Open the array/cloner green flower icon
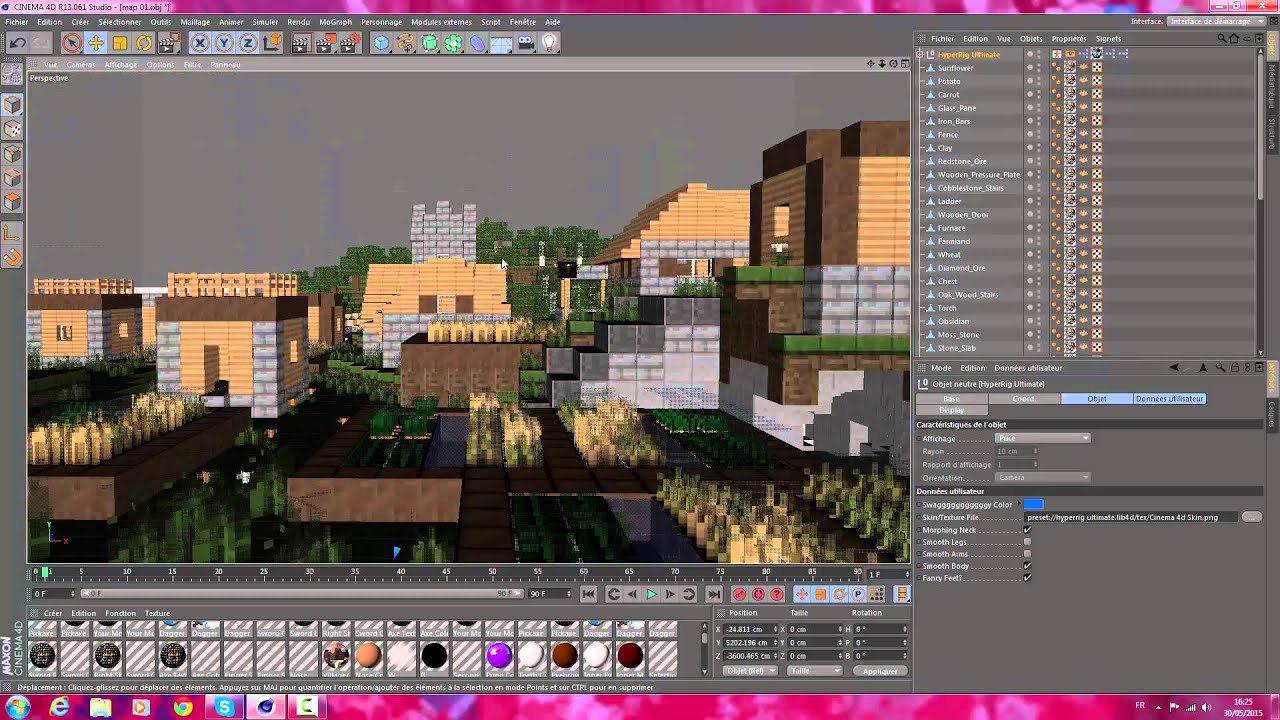 point(453,42)
